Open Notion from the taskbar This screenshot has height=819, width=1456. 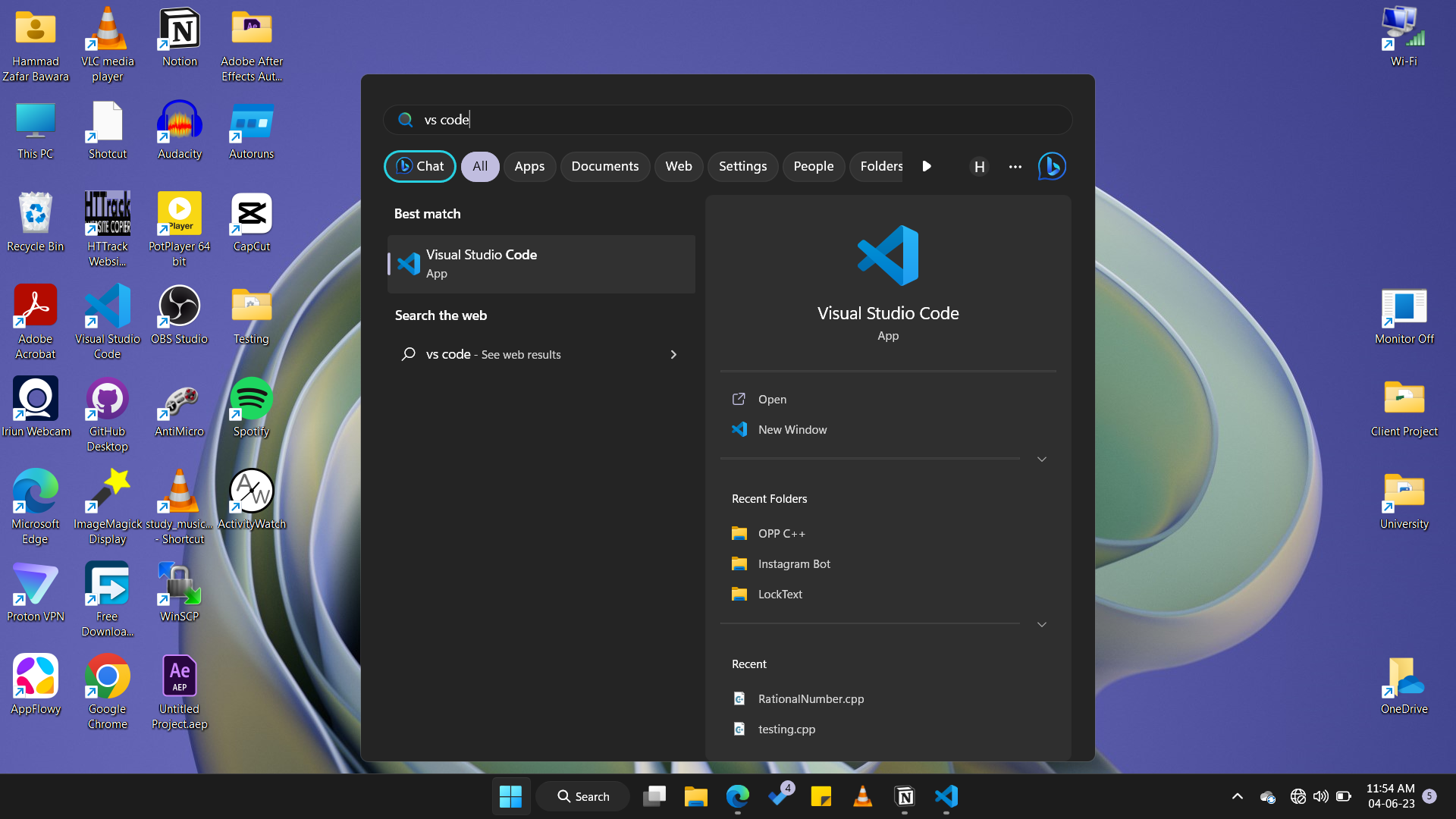(904, 796)
